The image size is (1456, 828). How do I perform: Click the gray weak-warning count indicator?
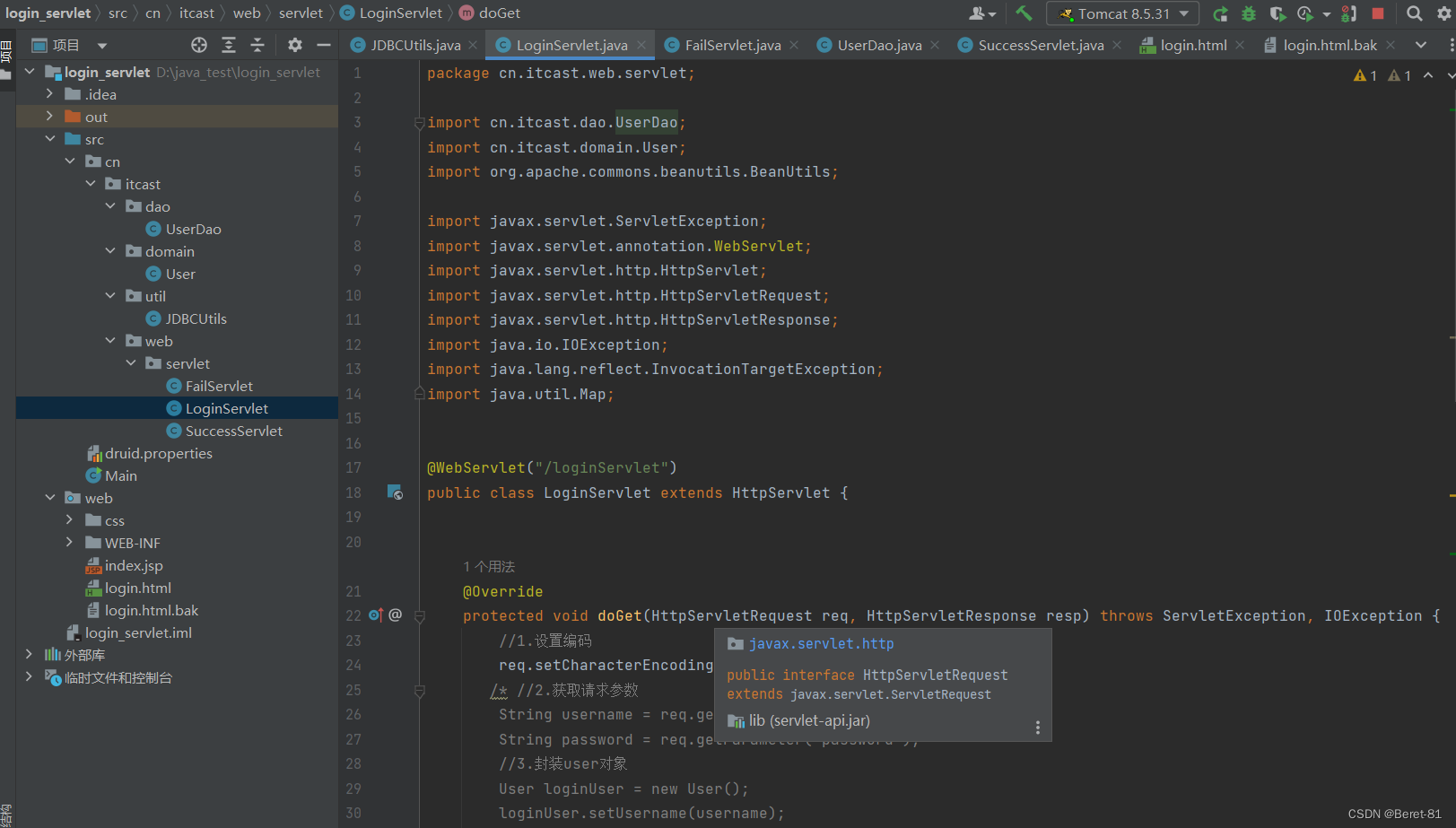[x=1399, y=76]
